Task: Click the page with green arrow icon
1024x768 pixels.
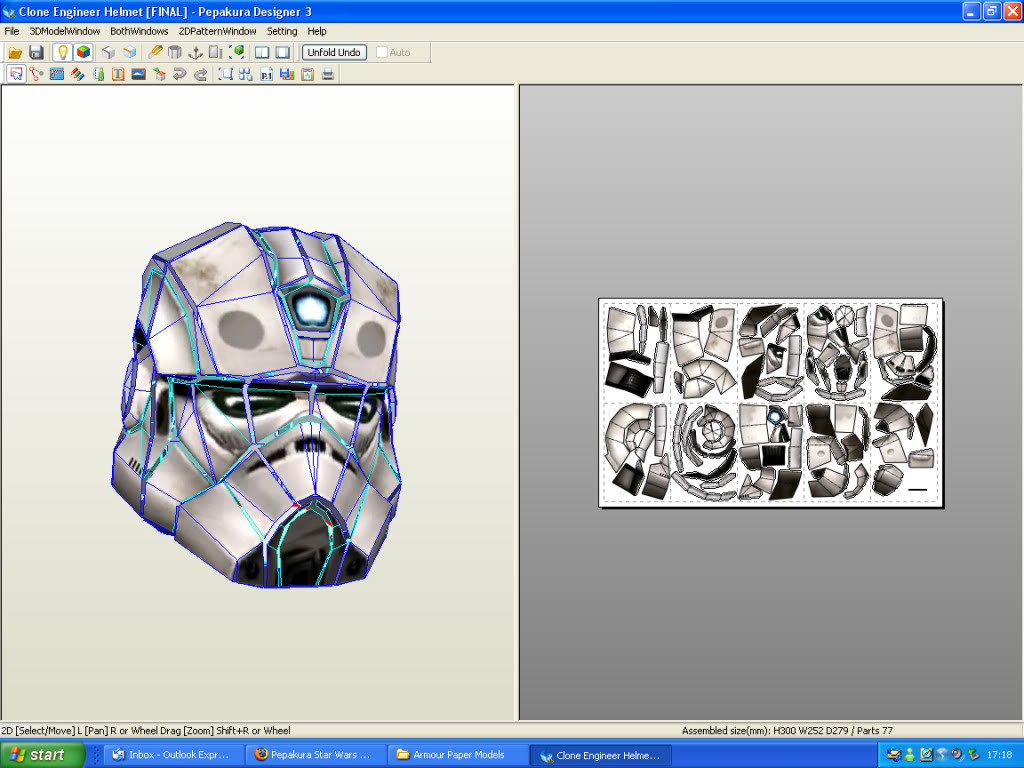Action: tap(307, 74)
